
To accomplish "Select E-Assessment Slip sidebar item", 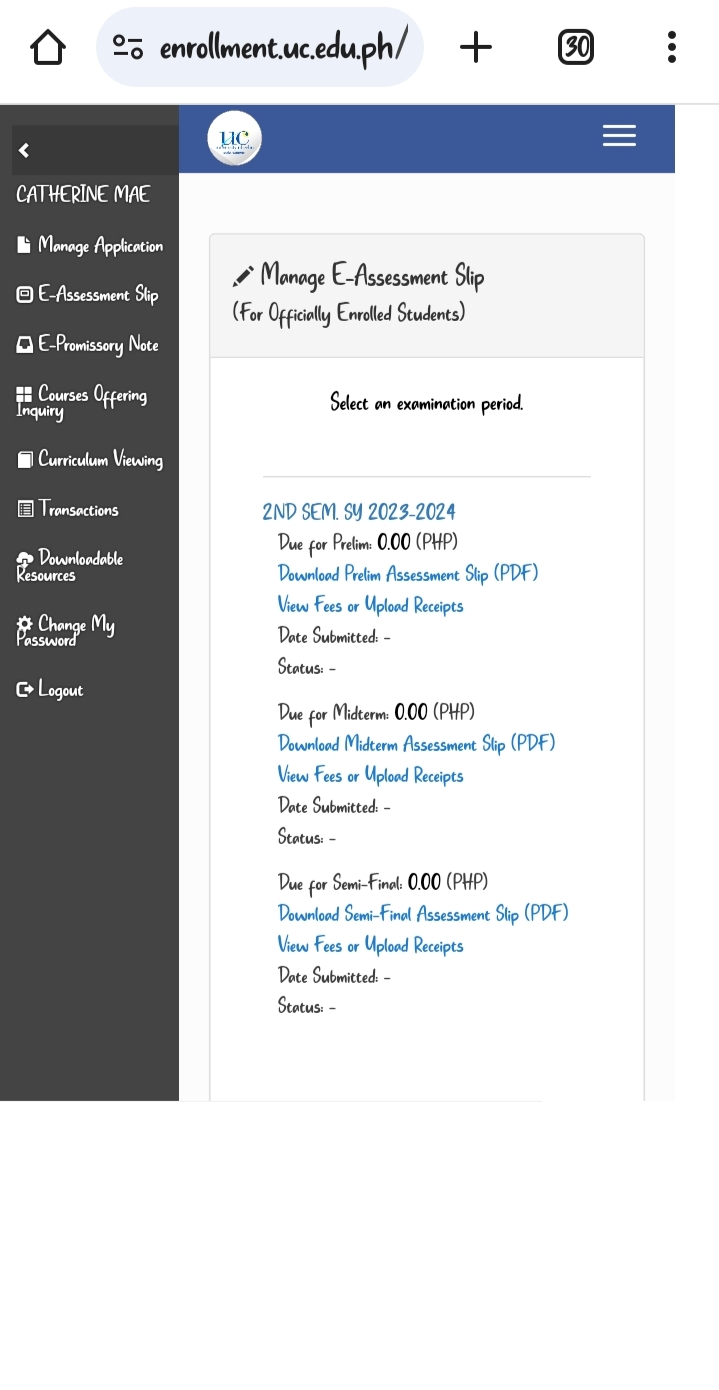I will (88, 295).
